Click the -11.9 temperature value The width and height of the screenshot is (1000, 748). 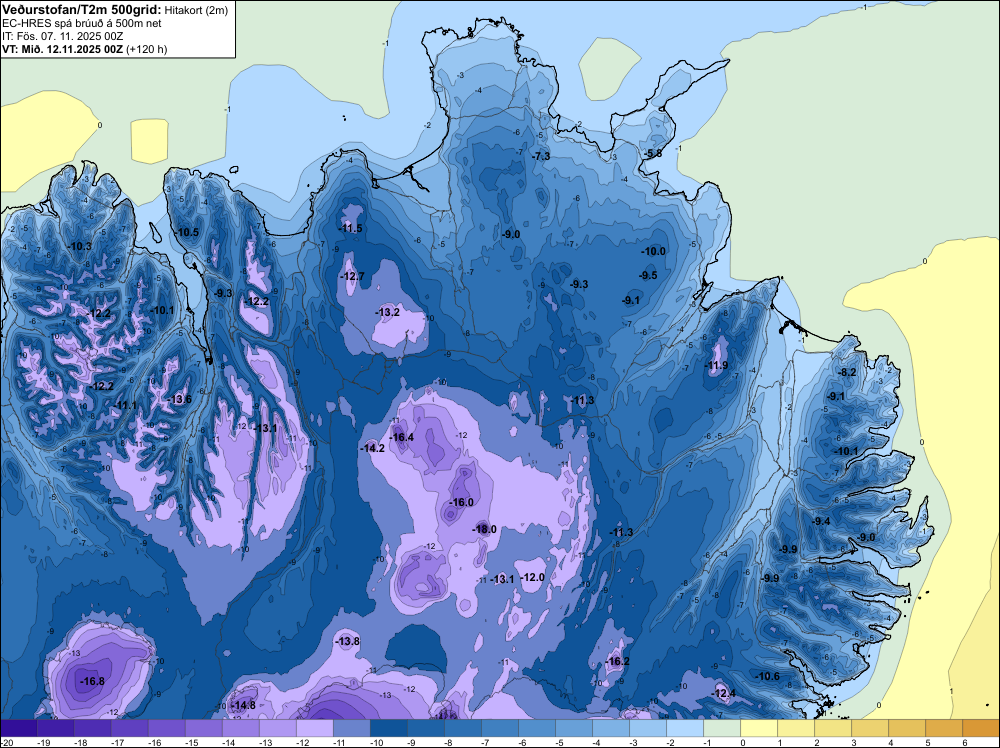[716, 365]
